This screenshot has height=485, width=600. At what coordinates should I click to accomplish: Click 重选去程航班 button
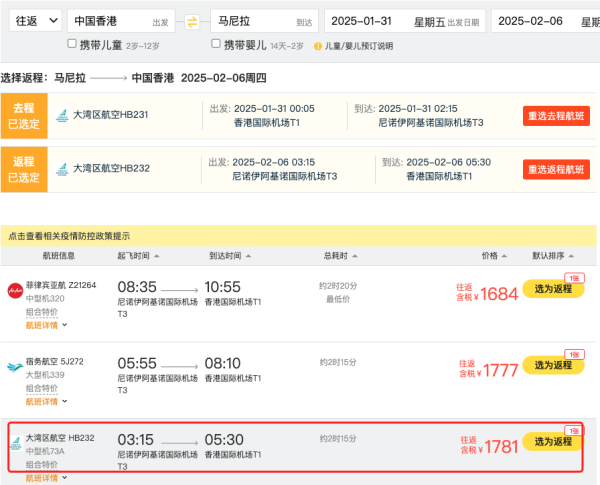tap(556, 116)
